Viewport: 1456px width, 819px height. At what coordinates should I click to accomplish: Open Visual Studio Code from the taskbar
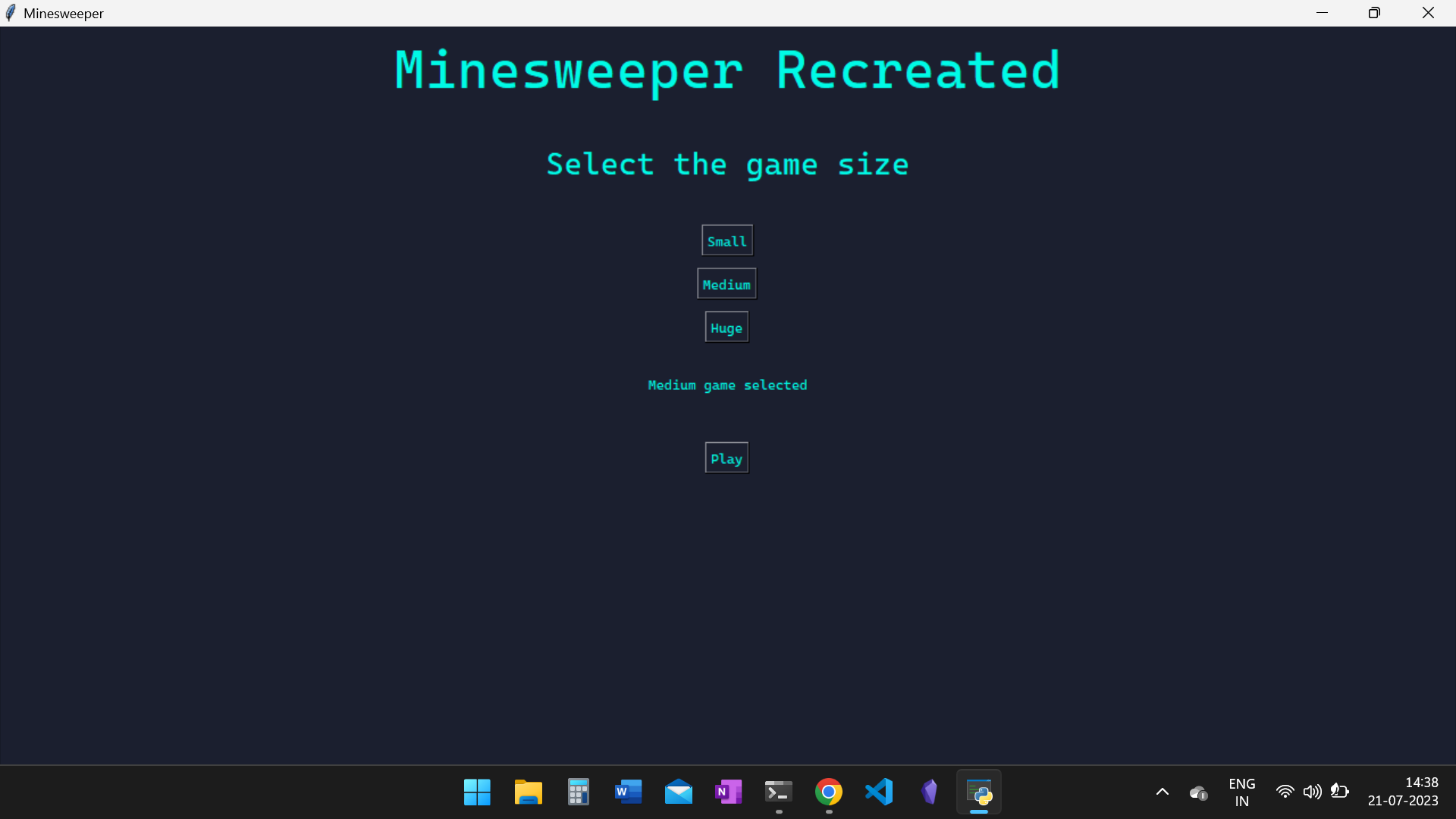point(878,791)
